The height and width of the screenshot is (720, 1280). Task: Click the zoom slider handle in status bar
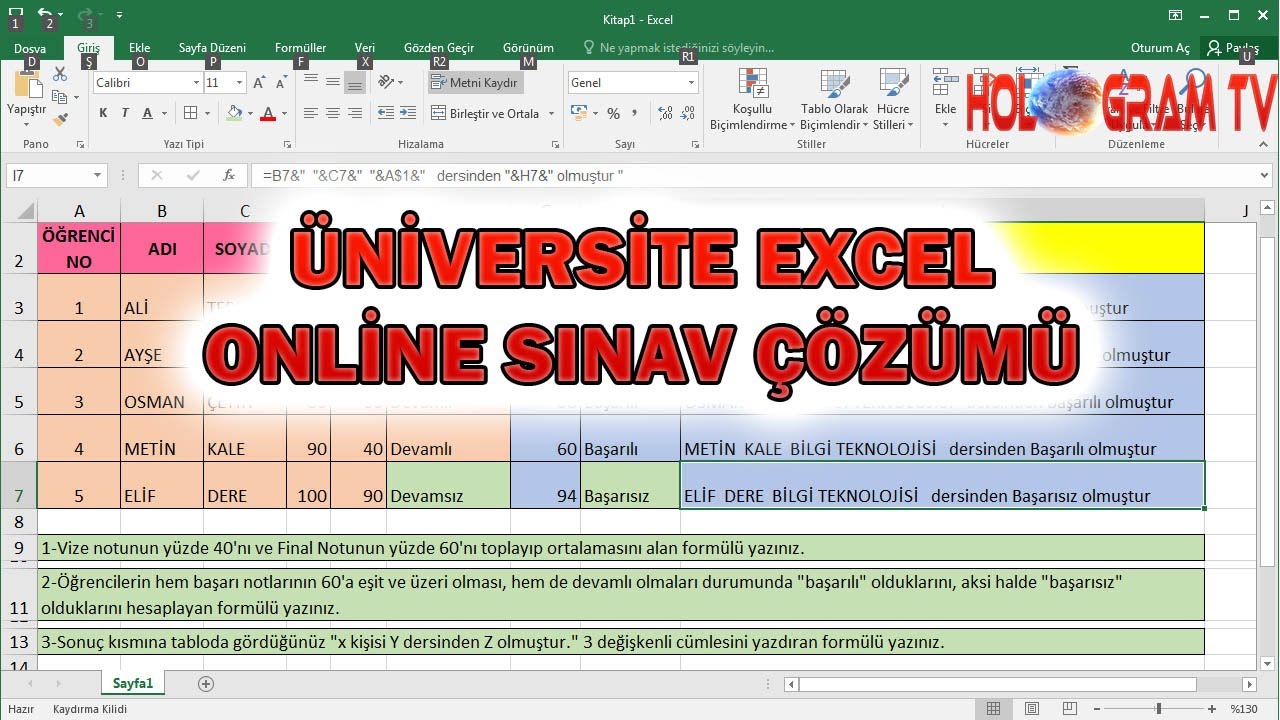tap(1158, 709)
